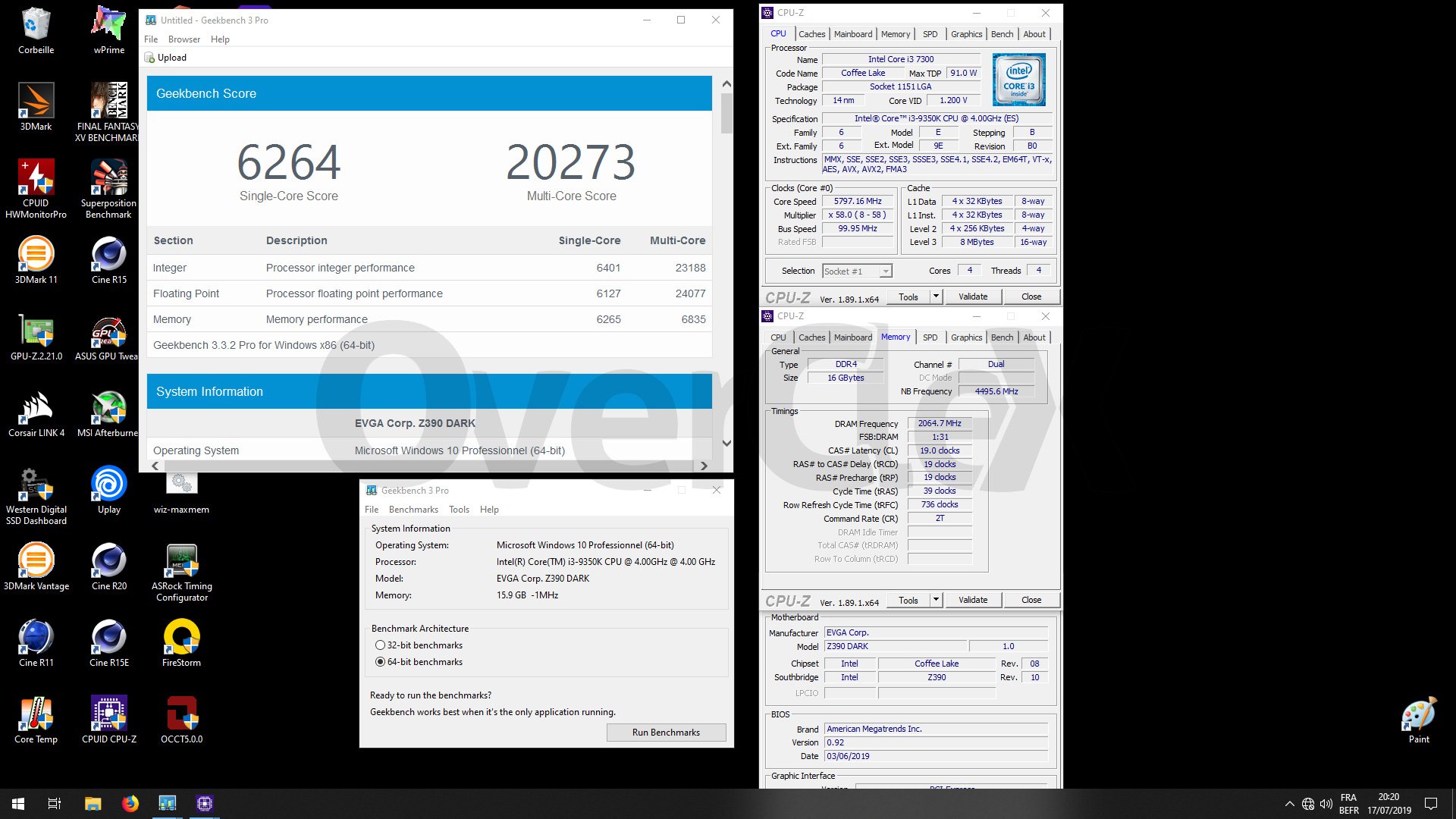
Task: Click horizontal scrollbar right arrow in Geekbench
Action: click(704, 466)
